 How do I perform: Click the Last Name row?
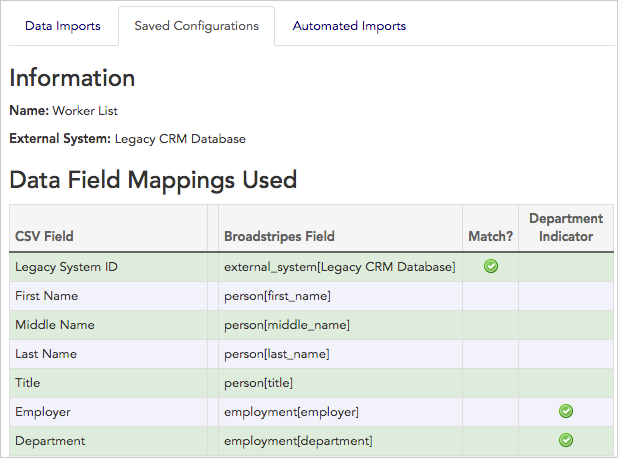point(46,354)
